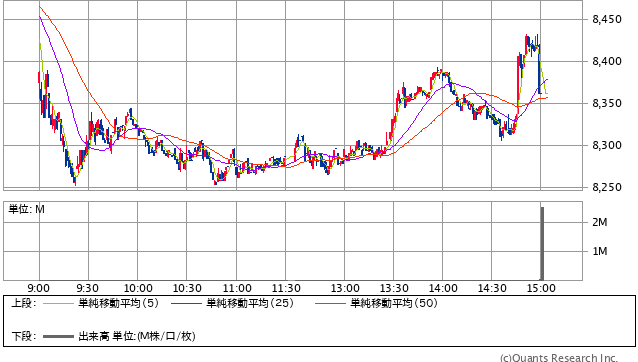Click the 9:30 time axis label
Screen dimensions: 638x362
pos(87,288)
